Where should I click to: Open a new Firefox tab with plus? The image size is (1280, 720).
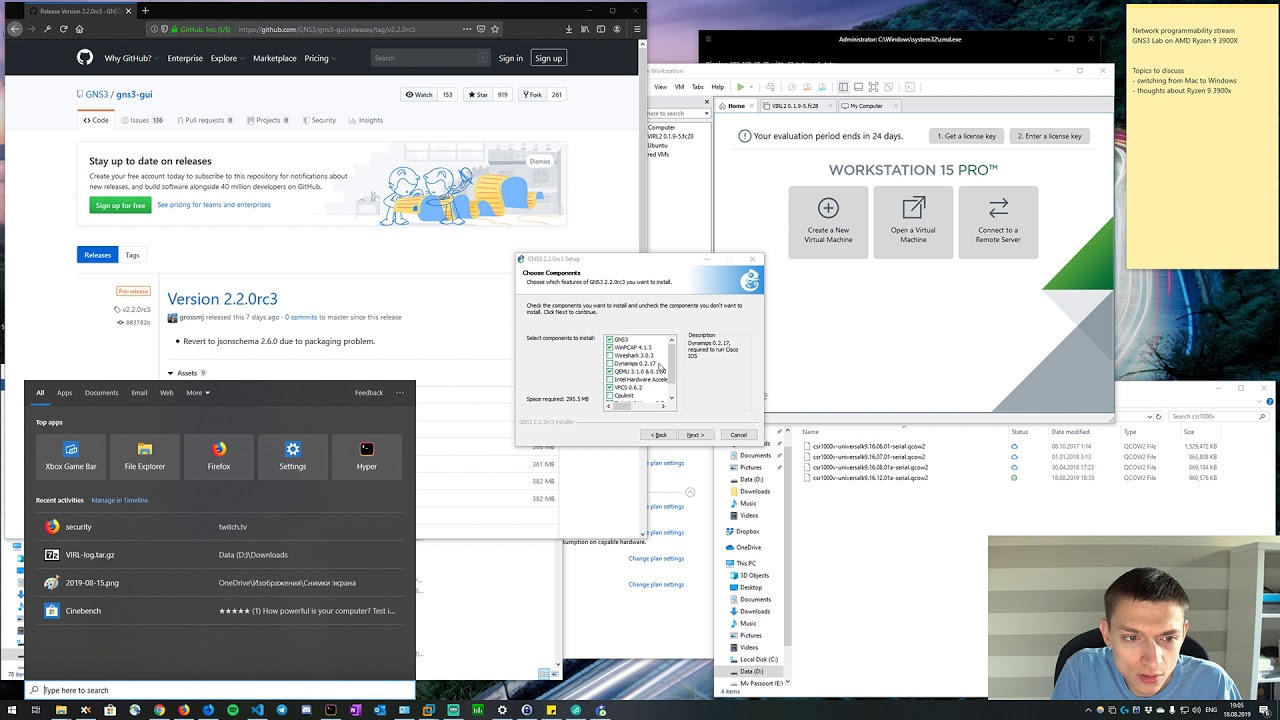pyautogui.click(x=145, y=10)
